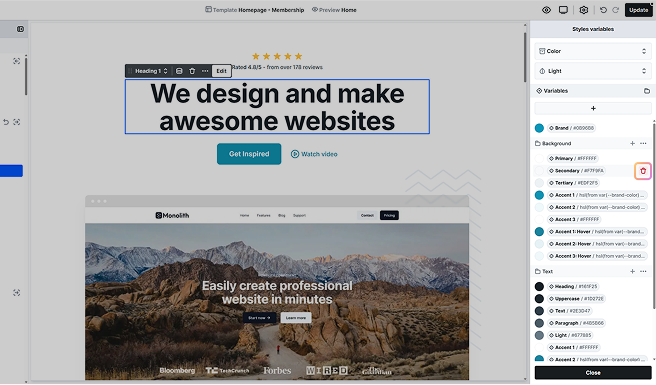Screen dimensions: 656x385
Task: Open the Light mode dropdown
Action: pyautogui.click(x=593, y=71)
